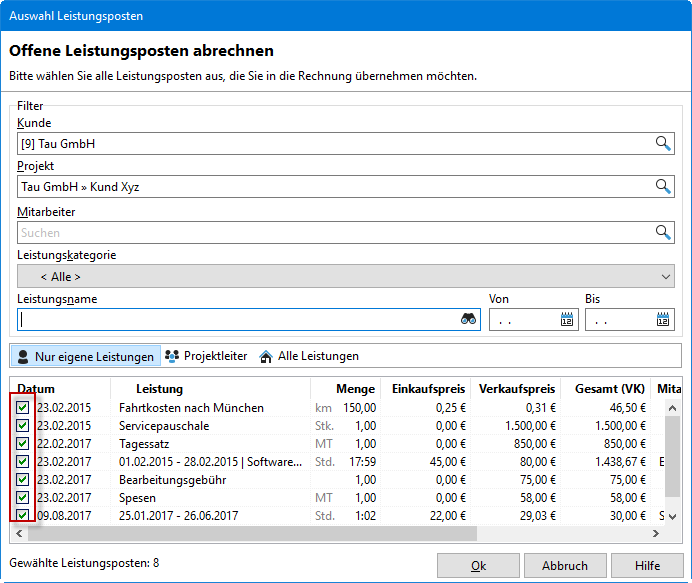Deselect the Tagessatz row checkbox

(x=23, y=444)
